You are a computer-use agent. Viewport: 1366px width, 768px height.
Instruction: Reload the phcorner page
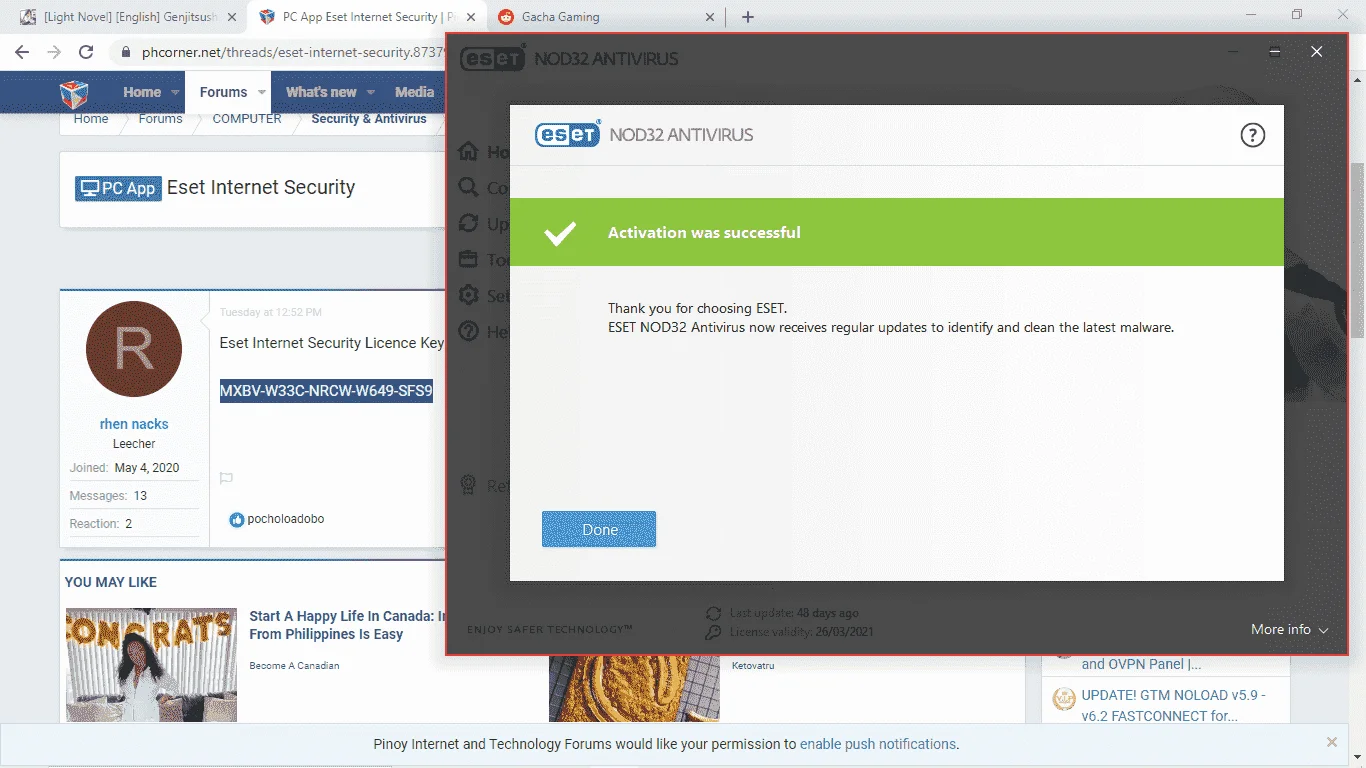click(86, 52)
